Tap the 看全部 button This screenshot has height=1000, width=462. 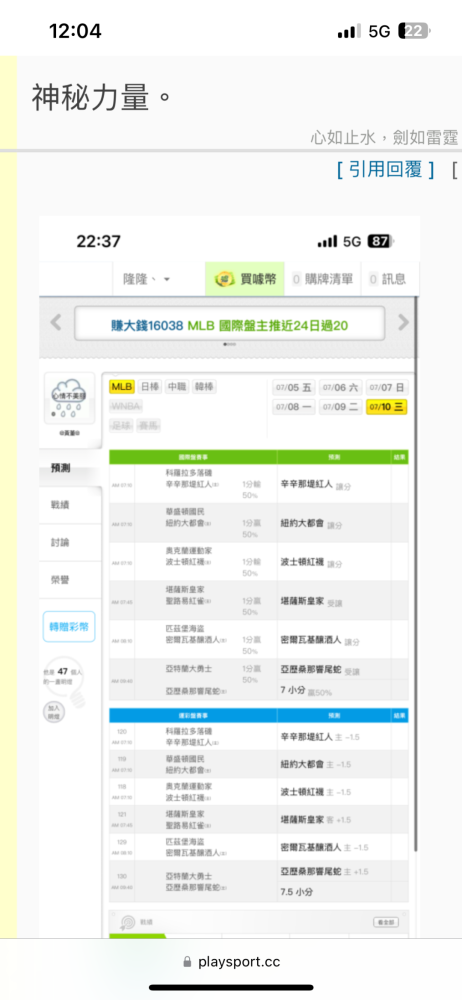pyautogui.click(x=385, y=922)
